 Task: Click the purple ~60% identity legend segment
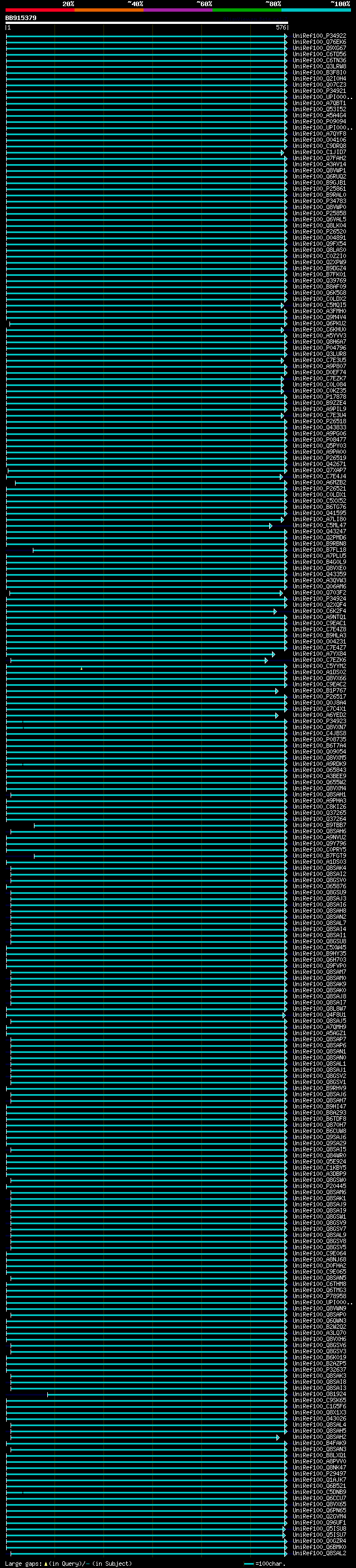tap(179, 10)
